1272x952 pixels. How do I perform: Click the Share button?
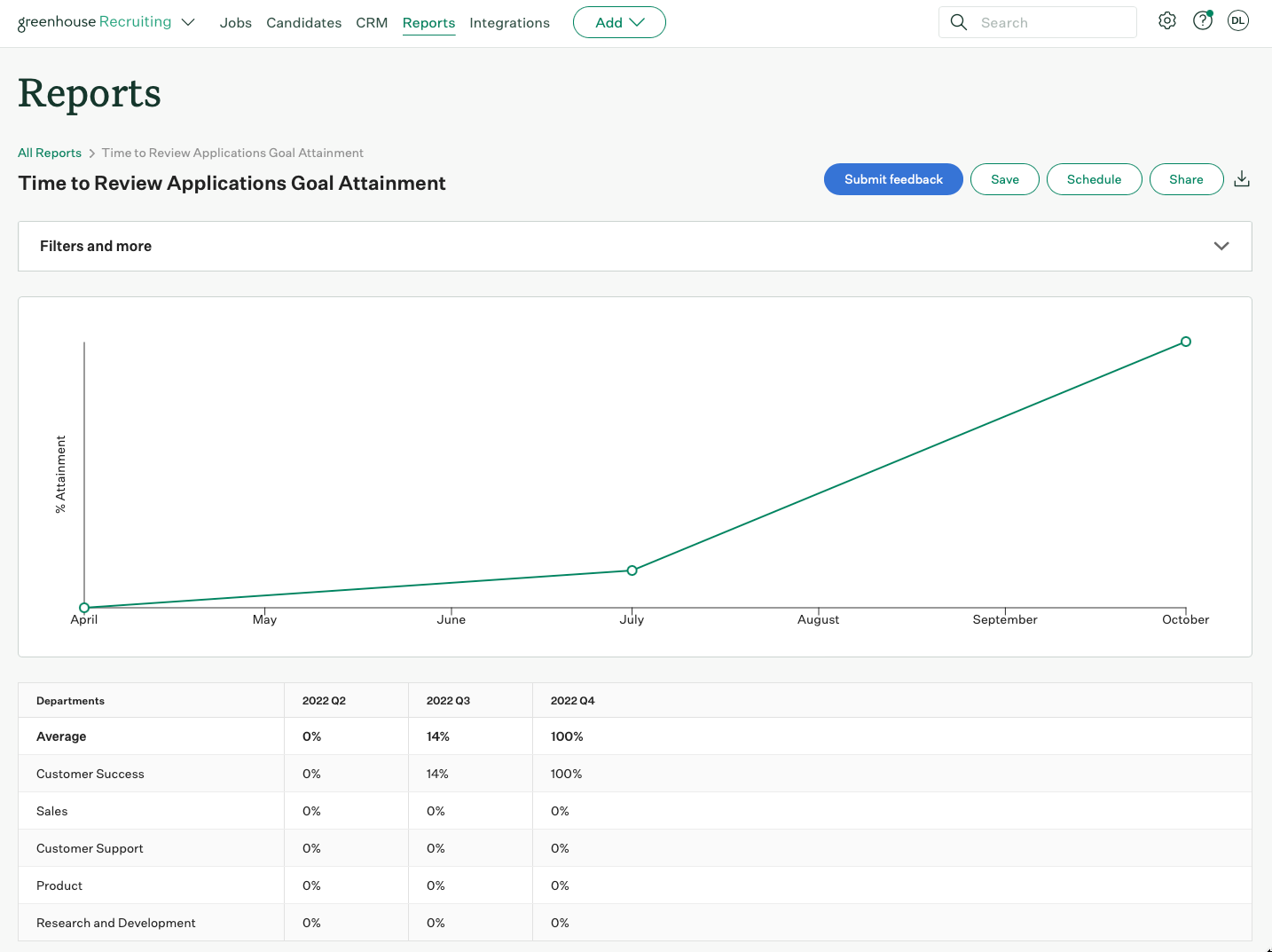(1186, 178)
